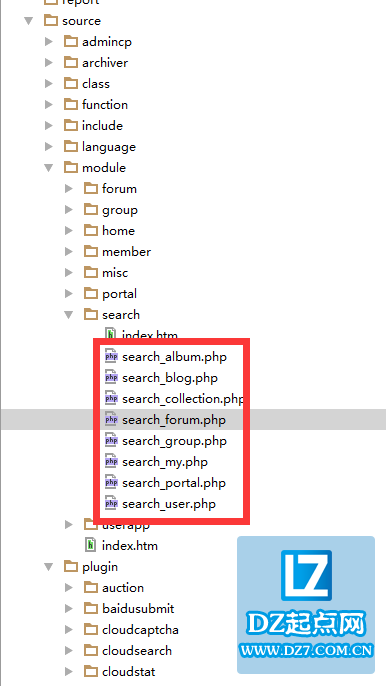Select the auction folder label
Image resolution: width=386 pixels, height=686 pixels.
[123, 588]
